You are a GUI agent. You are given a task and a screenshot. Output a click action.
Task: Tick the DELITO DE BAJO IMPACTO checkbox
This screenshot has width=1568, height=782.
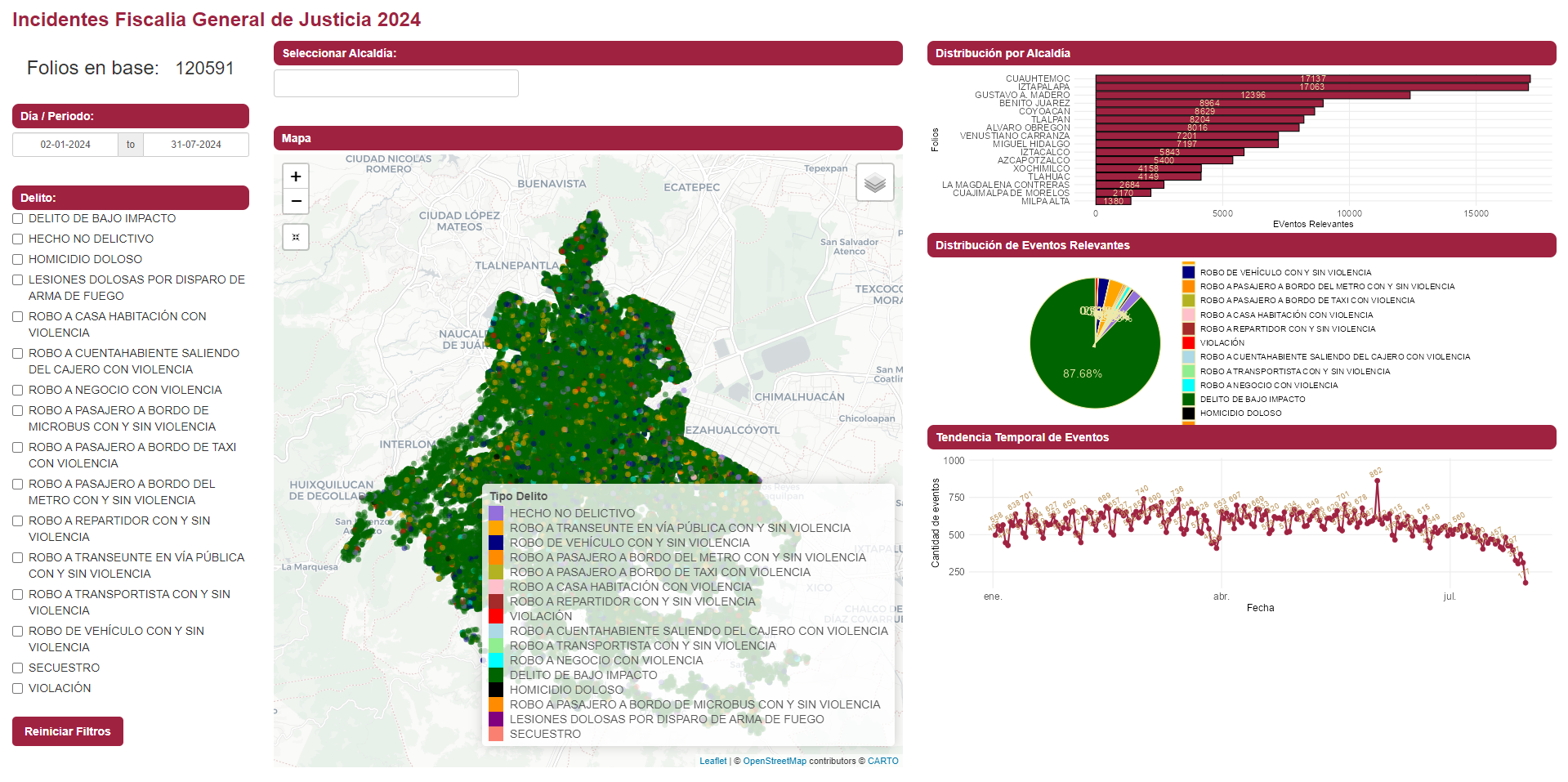(18, 219)
